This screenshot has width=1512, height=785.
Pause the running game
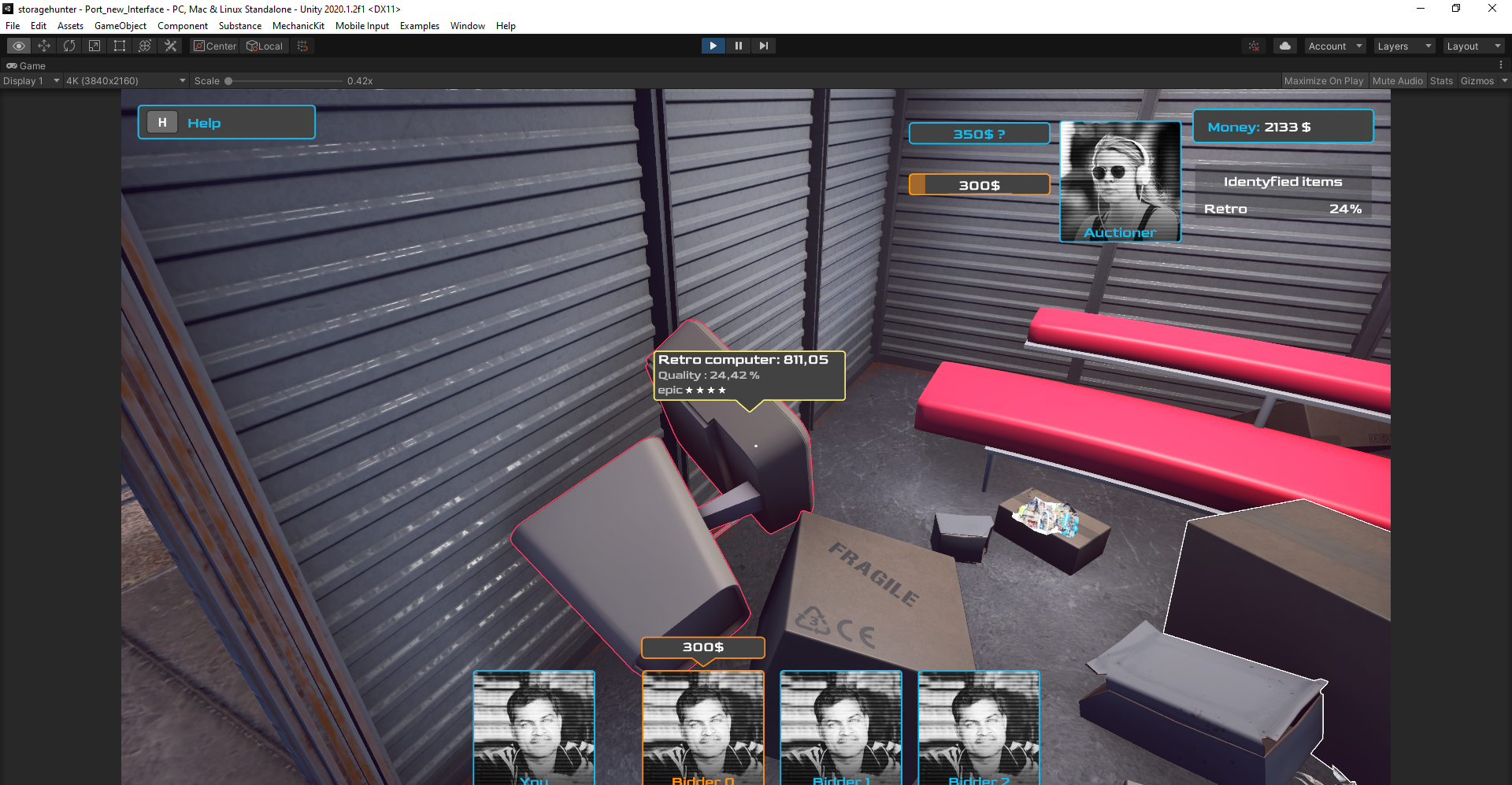(x=738, y=46)
